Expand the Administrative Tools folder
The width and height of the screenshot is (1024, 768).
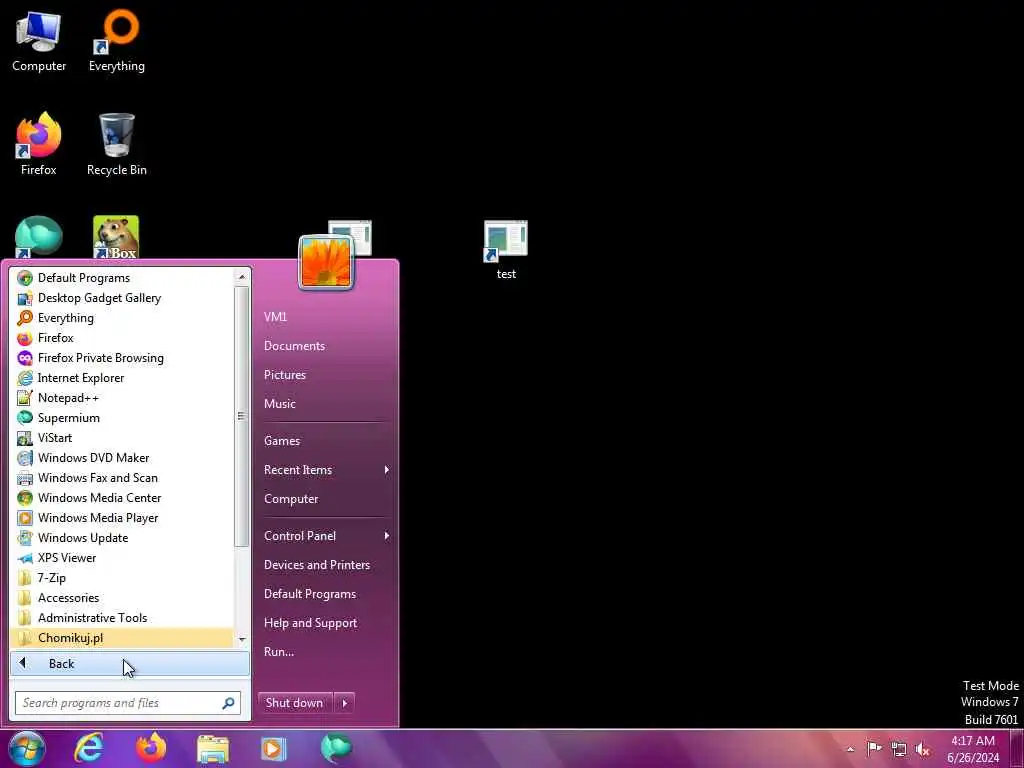pyautogui.click(x=122, y=618)
